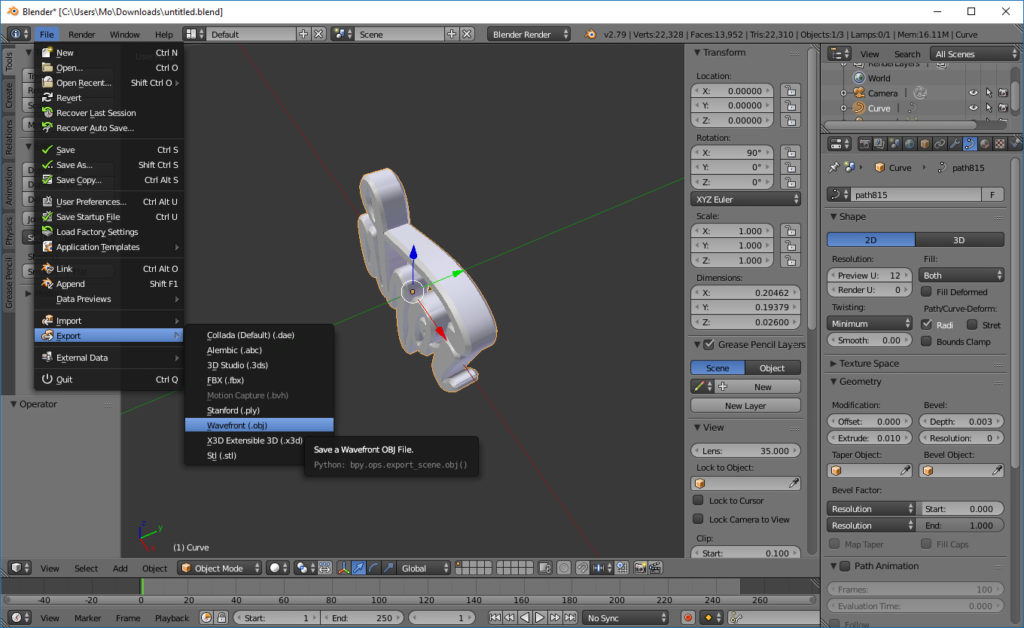Open the No Sync playback dropdown
This screenshot has height=628, width=1024.
click(625, 618)
